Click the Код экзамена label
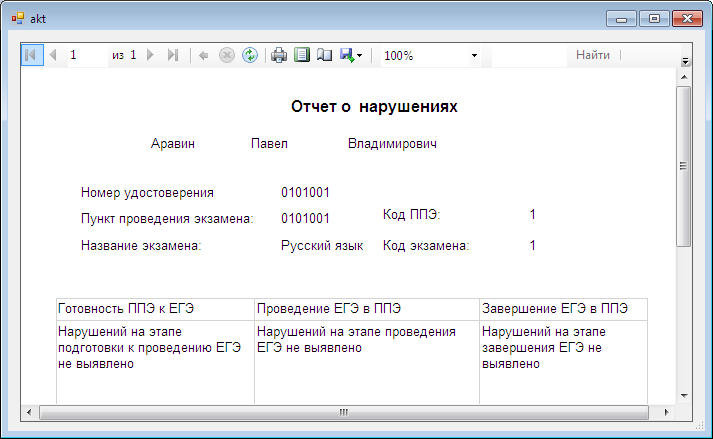 click(x=426, y=246)
